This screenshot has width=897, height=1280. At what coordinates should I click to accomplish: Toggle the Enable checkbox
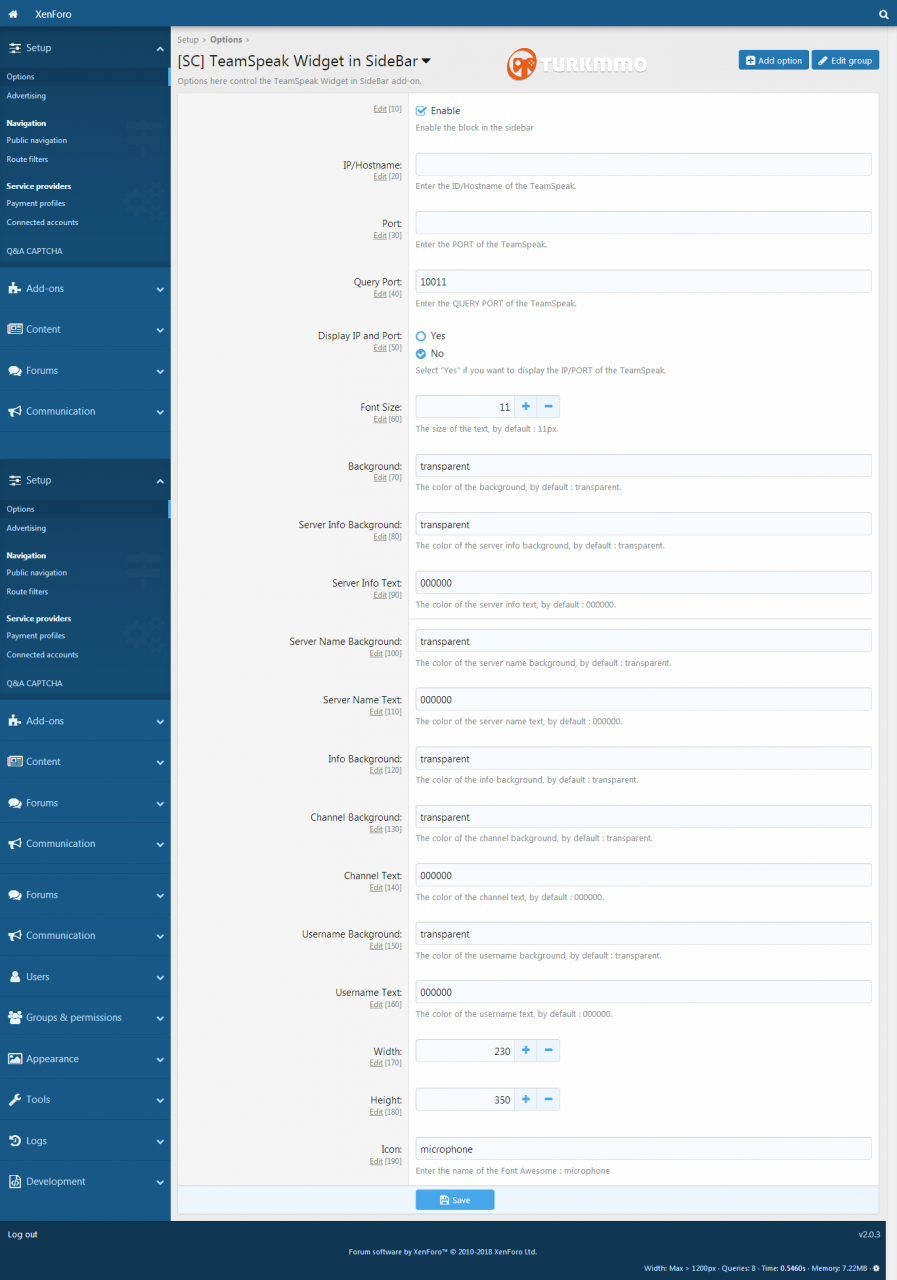(x=421, y=111)
